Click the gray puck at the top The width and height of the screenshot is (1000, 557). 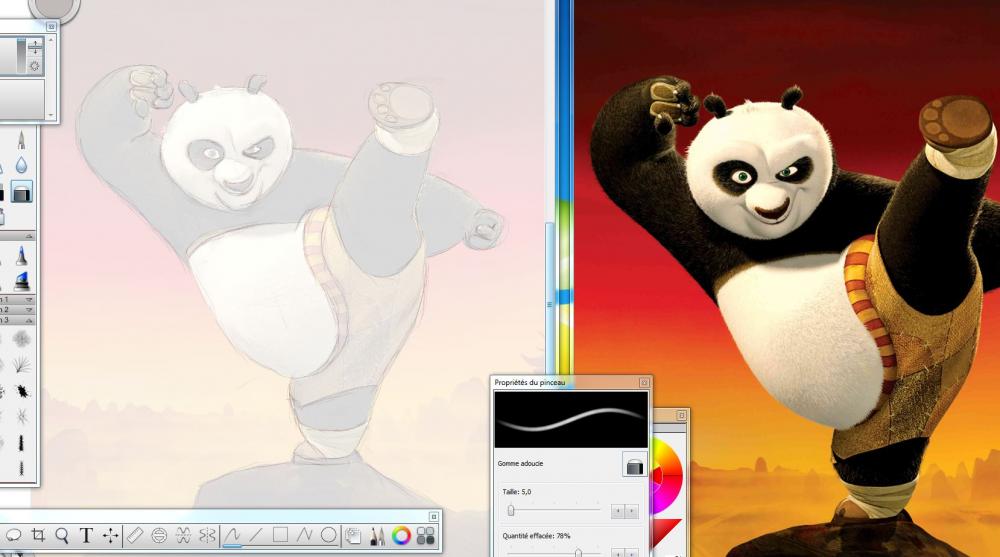55,8
